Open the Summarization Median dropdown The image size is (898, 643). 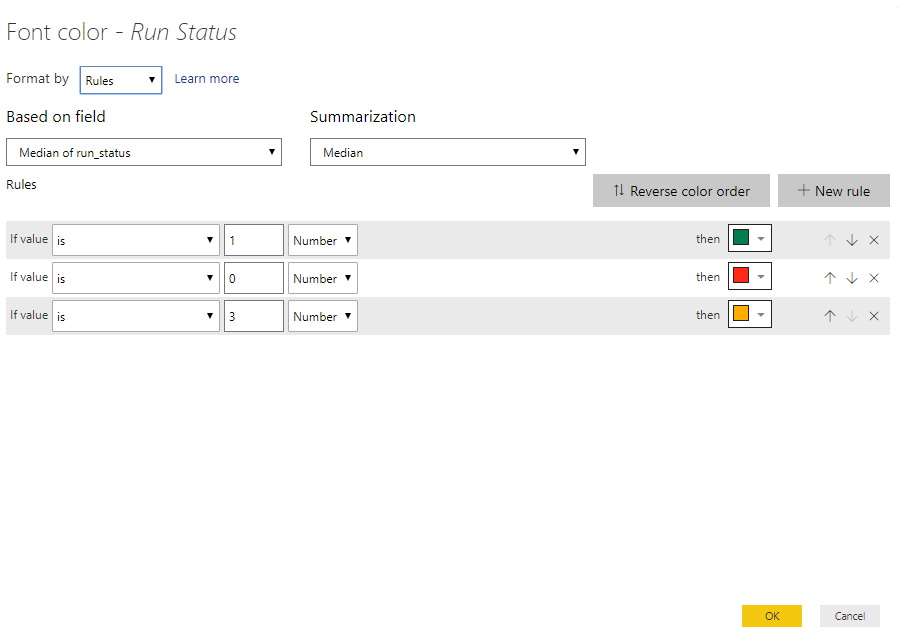pyautogui.click(x=448, y=152)
